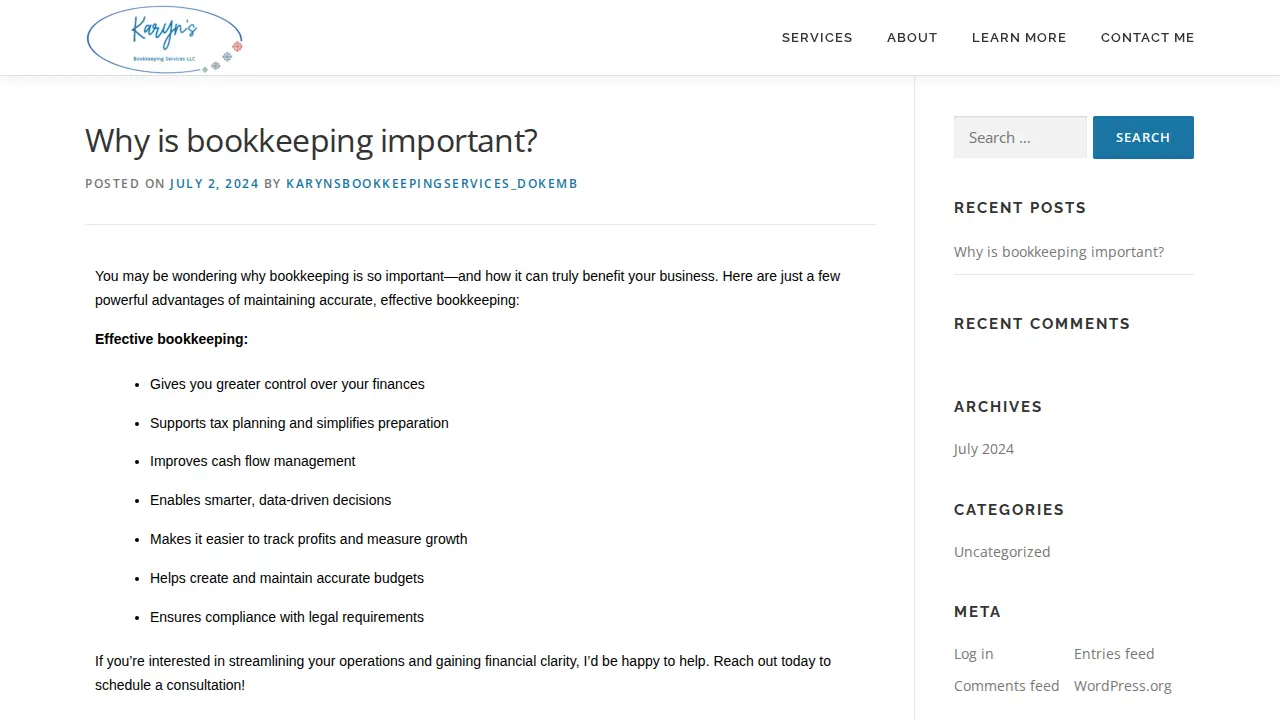
Task: Click the 'Effective bookkeeping:' bold text
Action: [x=171, y=339]
